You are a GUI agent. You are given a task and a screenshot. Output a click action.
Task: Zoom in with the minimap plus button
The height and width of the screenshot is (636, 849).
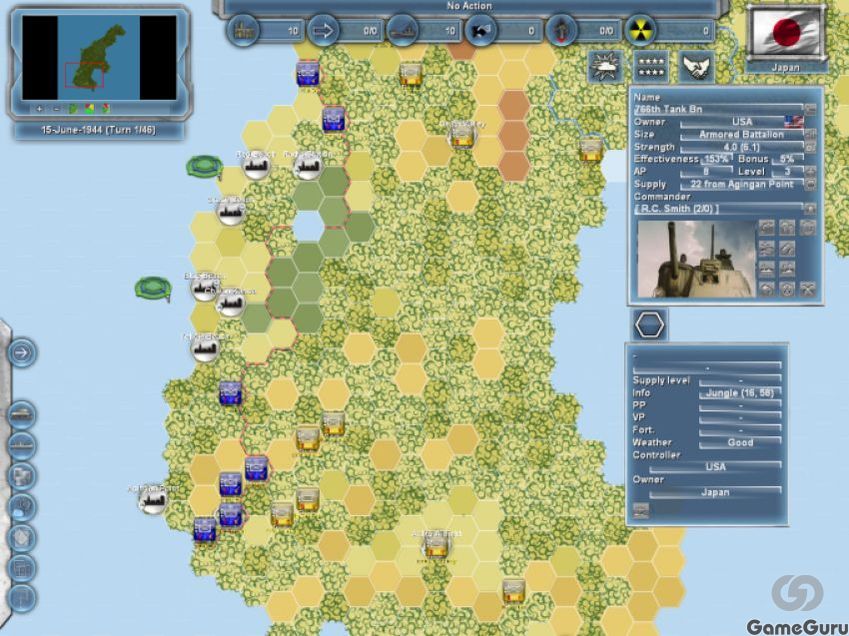pos(39,109)
